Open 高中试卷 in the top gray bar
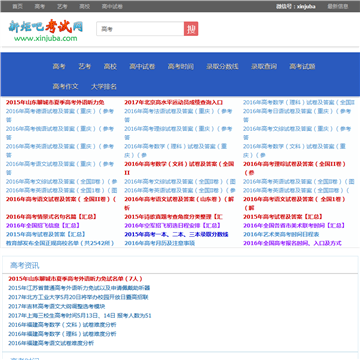 tap(112, 6)
